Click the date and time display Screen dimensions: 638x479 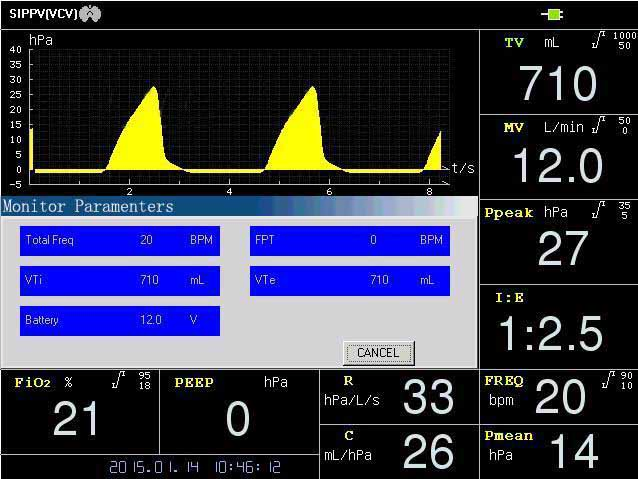point(195,467)
